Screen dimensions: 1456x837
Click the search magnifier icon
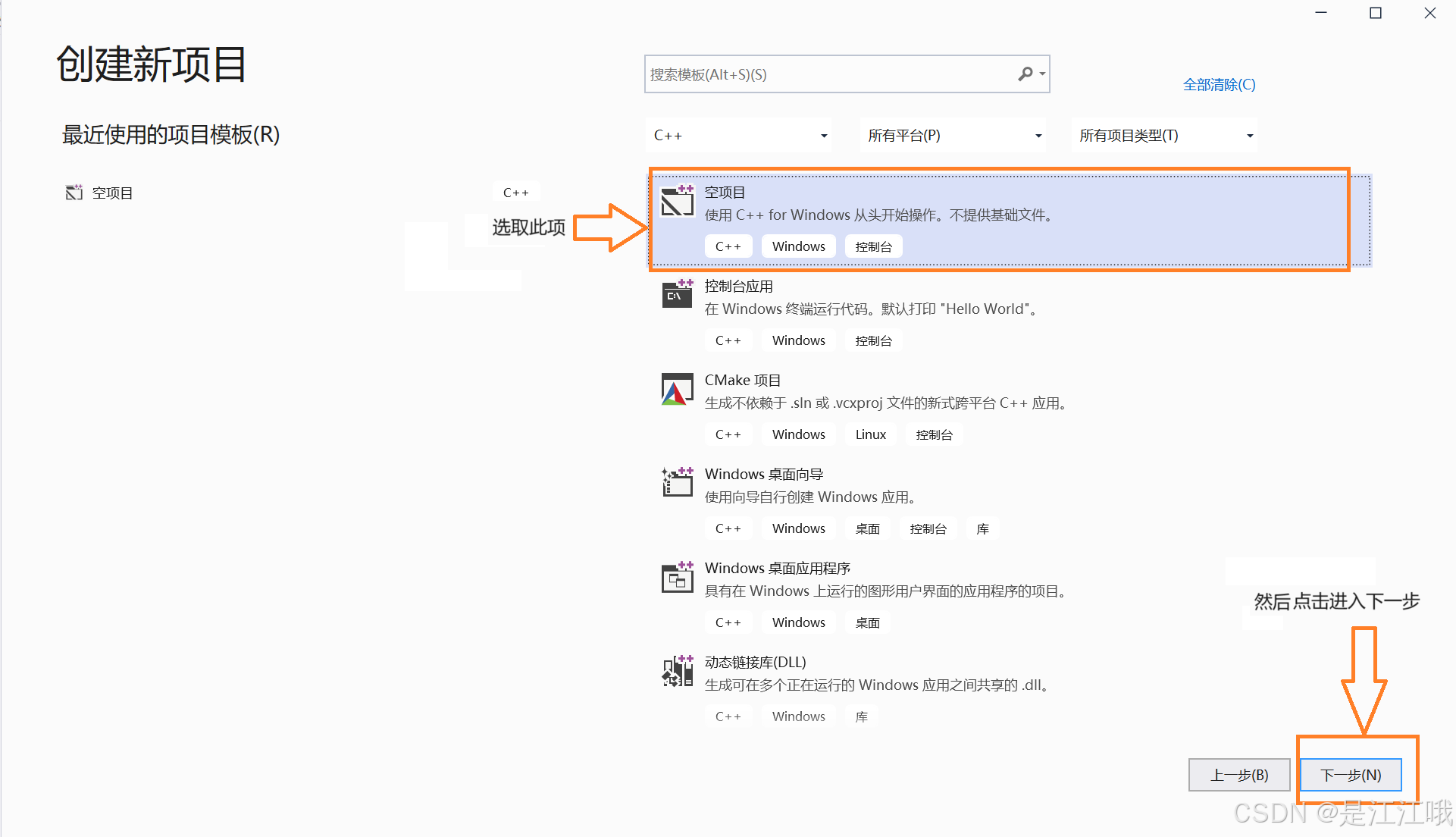click(1025, 74)
